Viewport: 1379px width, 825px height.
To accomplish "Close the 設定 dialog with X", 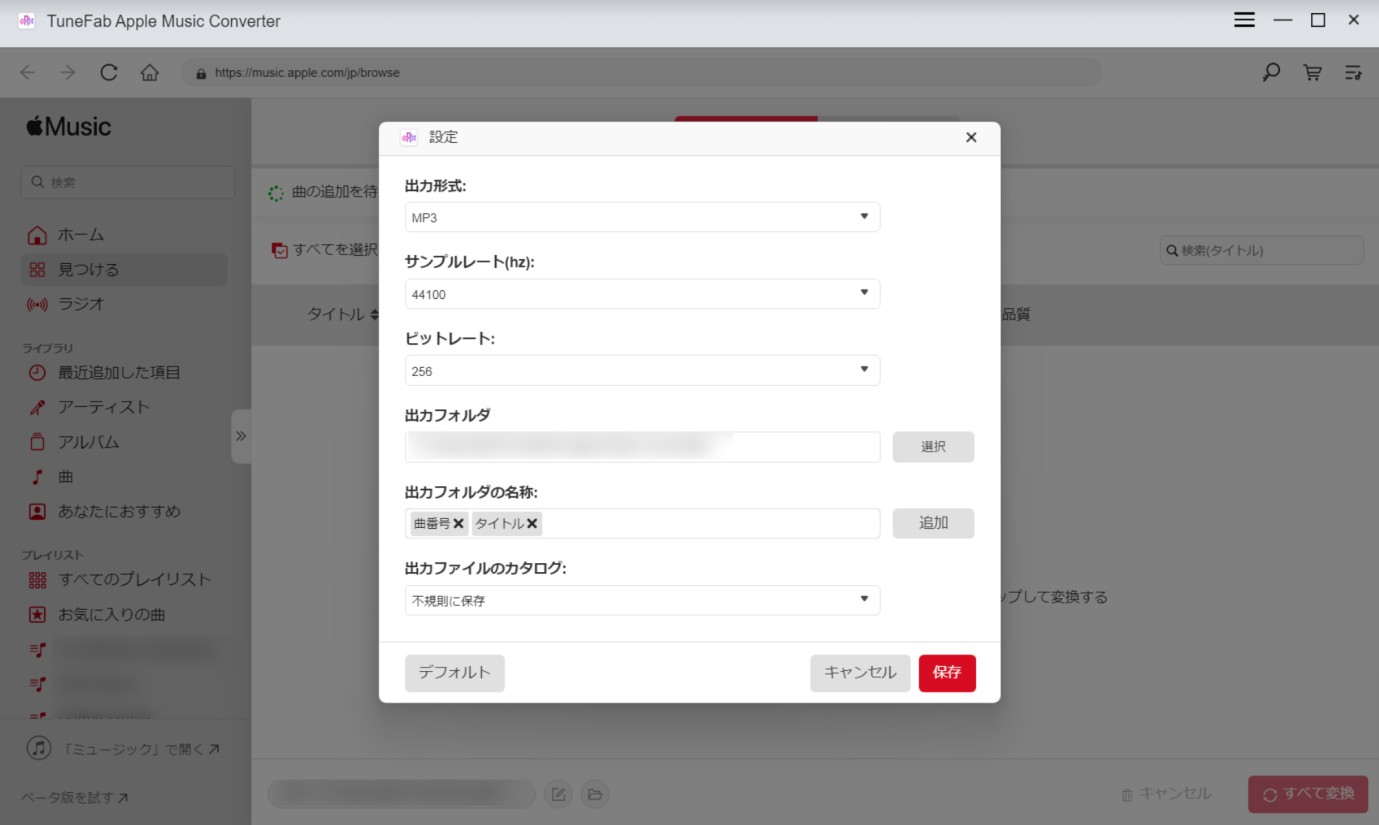I will coord(971,138).
